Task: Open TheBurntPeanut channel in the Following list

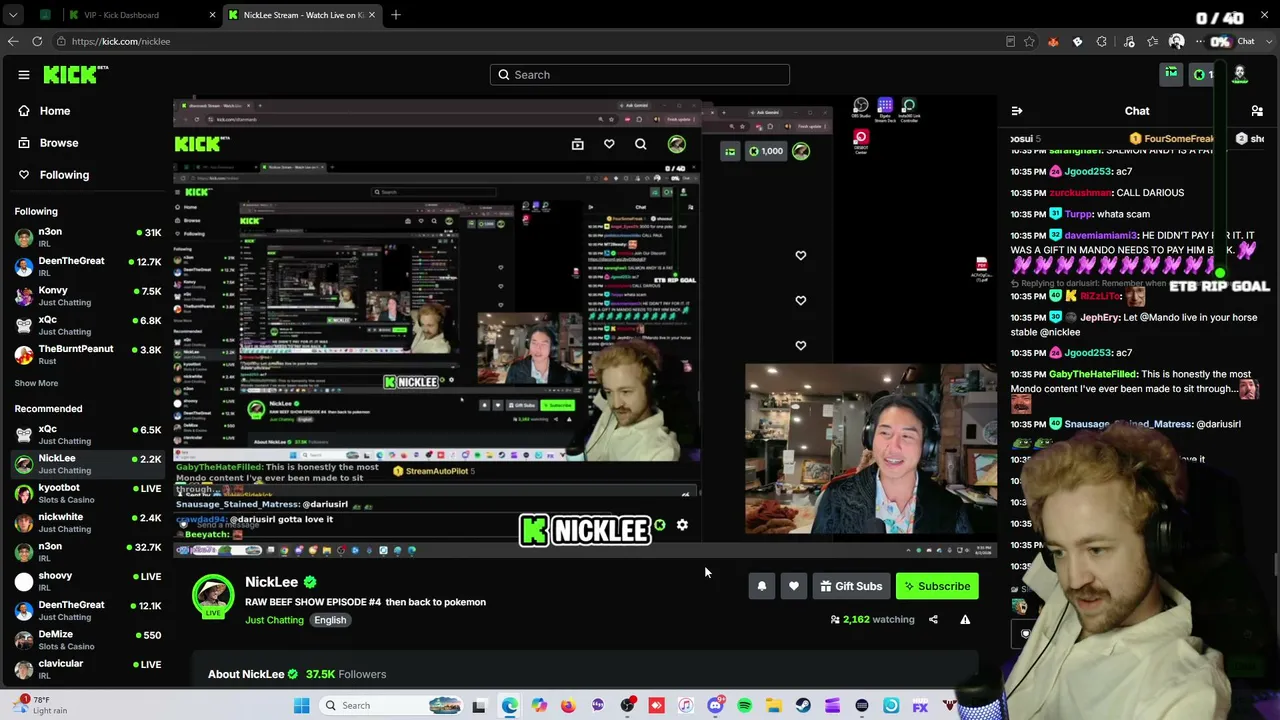Action: [x=88, y=355]
